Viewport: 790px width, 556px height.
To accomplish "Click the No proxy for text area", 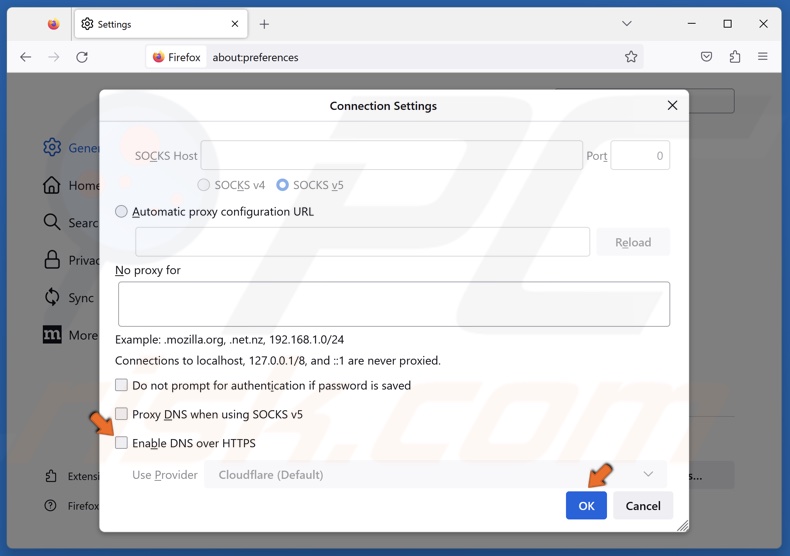I will pos(393,304).
